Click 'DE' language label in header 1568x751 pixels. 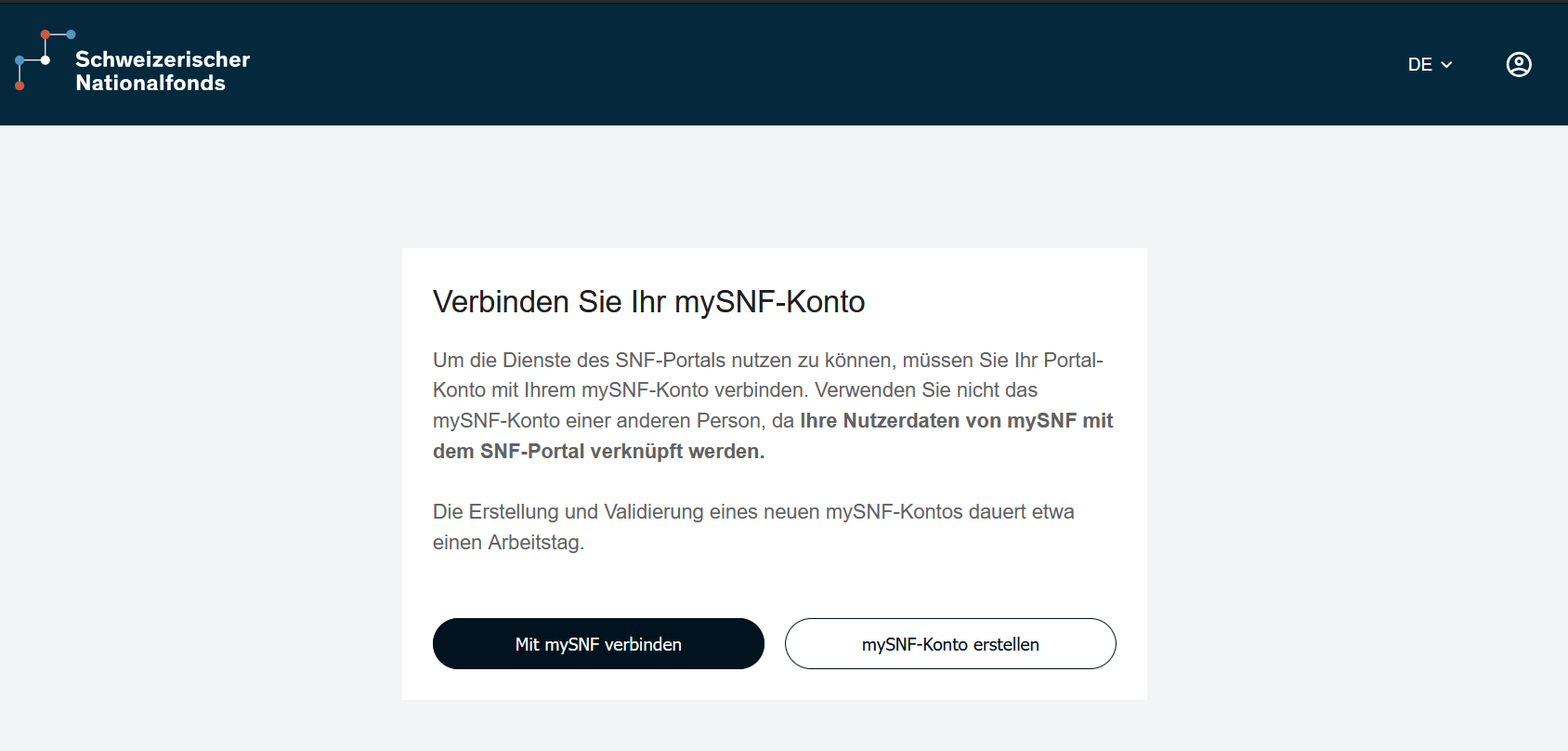tap(1419, 64)
